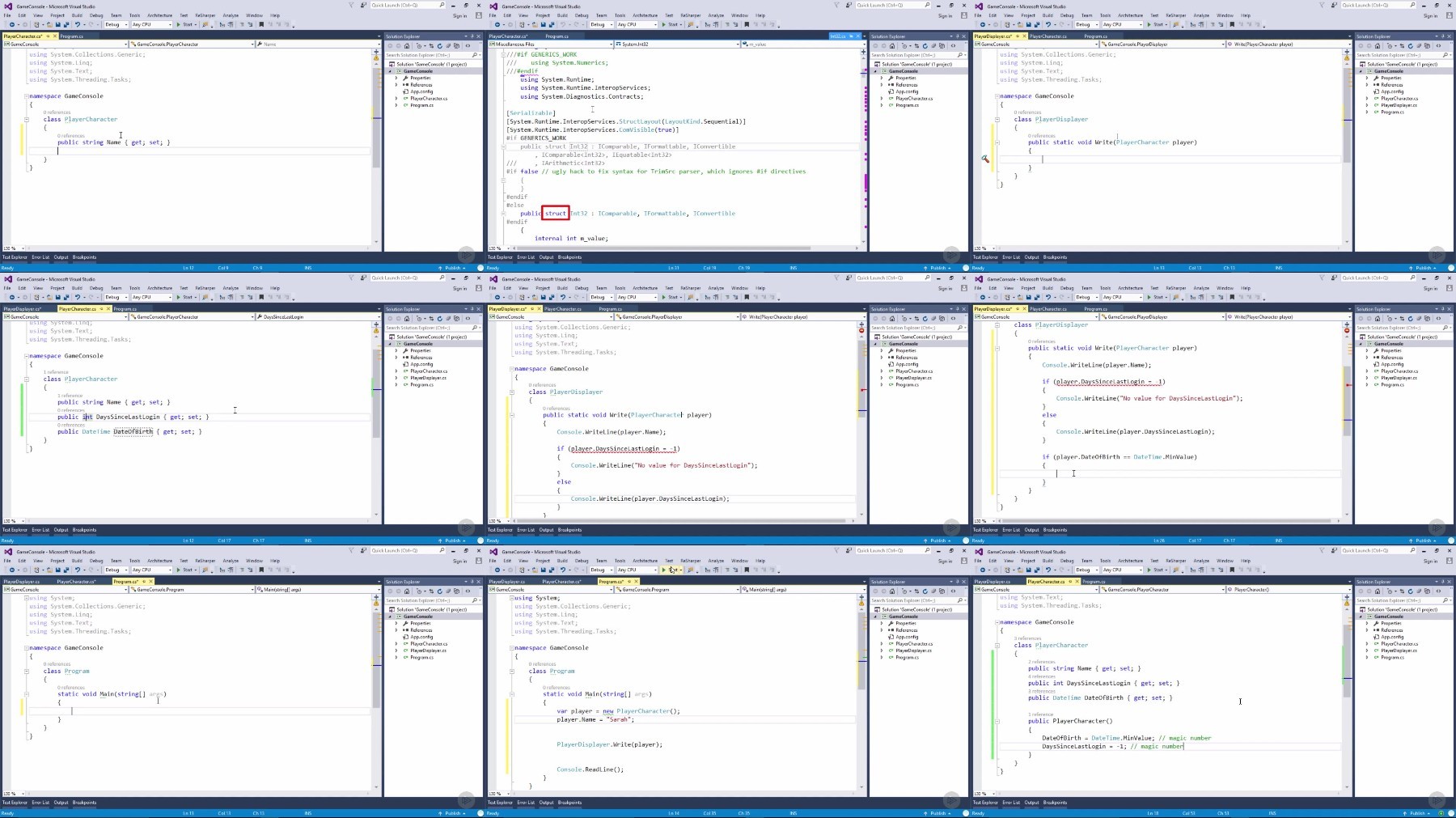Toggle Solution Explorer auto-hide pin in the magic number window
The height and width of the screenshot is (818, 1456).
(1443, 582)
